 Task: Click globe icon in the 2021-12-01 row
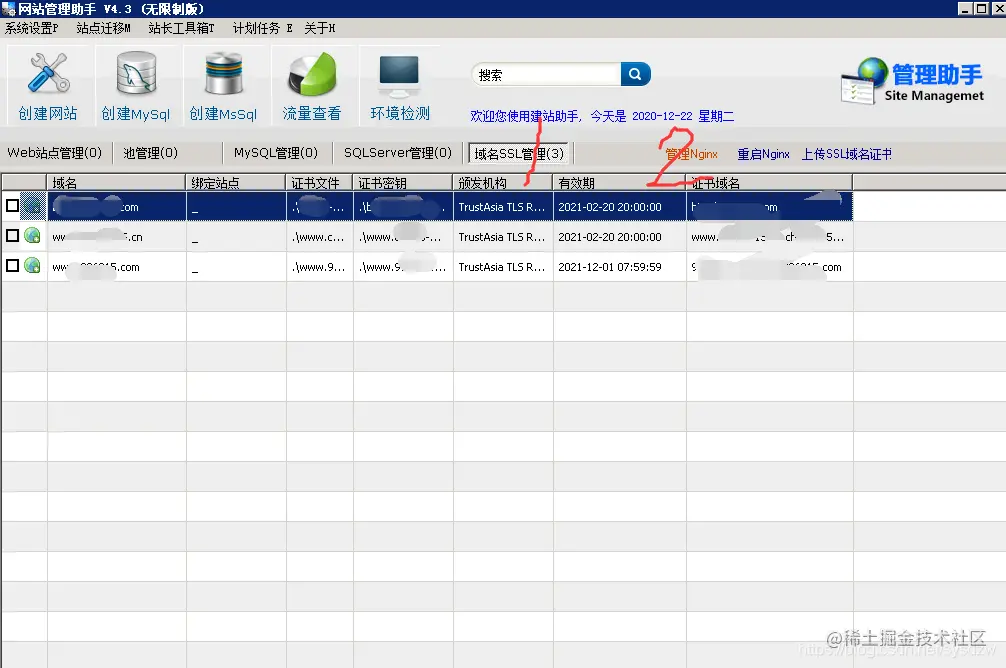coord(32,266)
